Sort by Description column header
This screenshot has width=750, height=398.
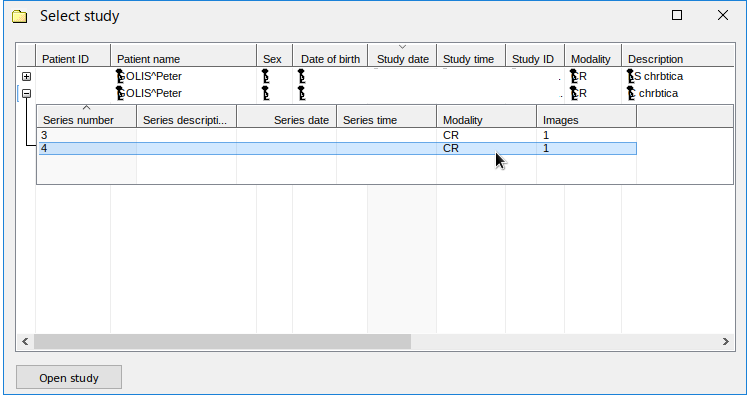677,55
